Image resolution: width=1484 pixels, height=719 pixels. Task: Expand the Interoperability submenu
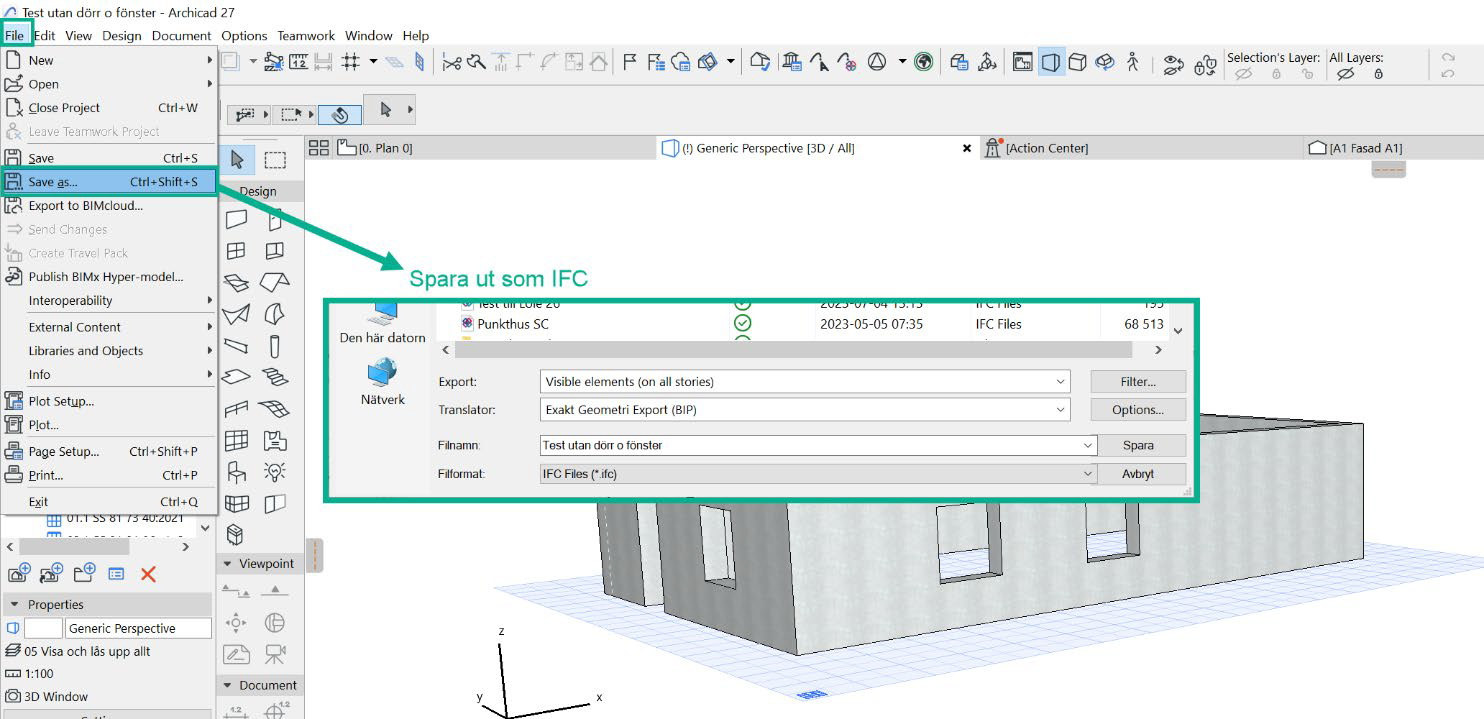pyautogui.click(x=109, y=300)
